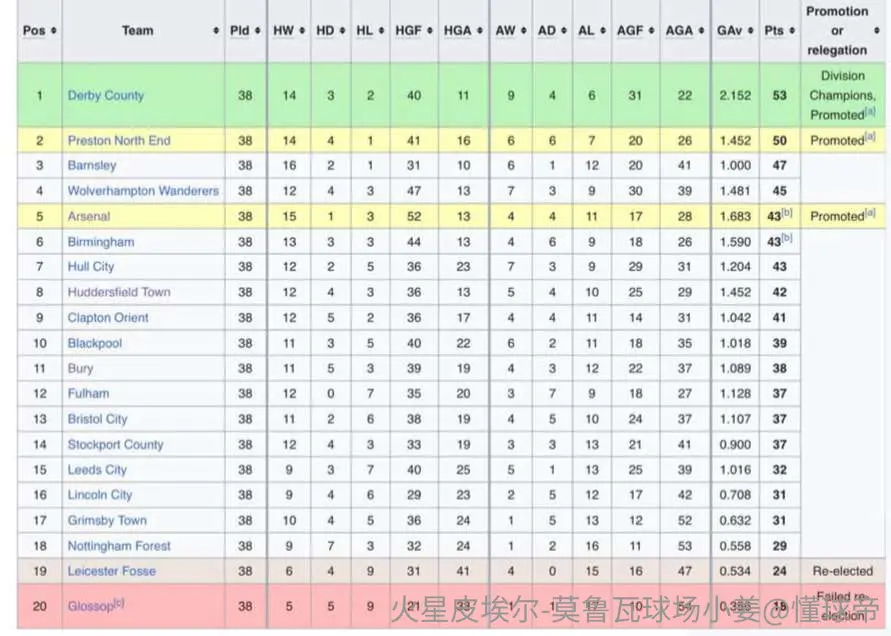Image resolution: width=891 pixels, height=636 pixels.
Task: Open the Huddersfield Town link
Action: tap(119, 292)
